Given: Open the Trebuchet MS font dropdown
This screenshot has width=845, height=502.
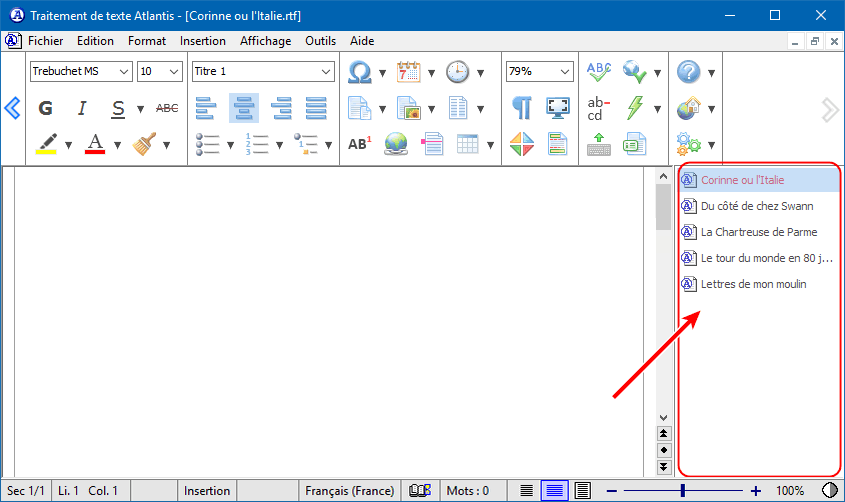Looking at the screenshot, I should pos(124,72).
